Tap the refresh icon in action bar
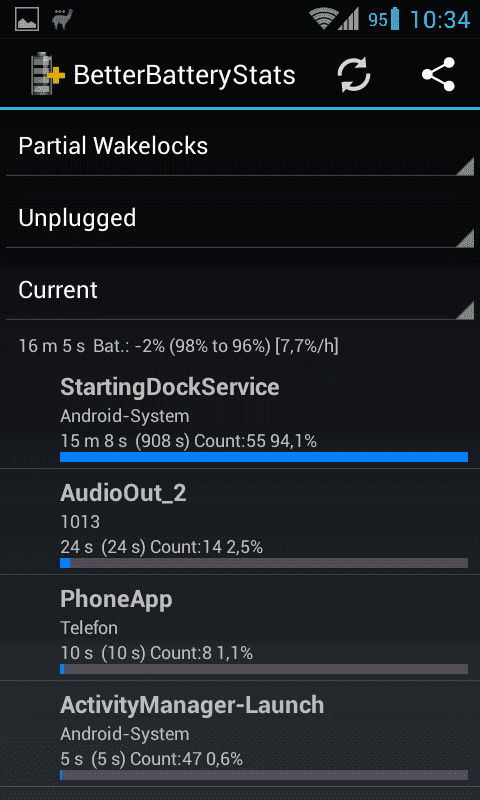This screenshot has height=800, width=480. pos(353,75)
